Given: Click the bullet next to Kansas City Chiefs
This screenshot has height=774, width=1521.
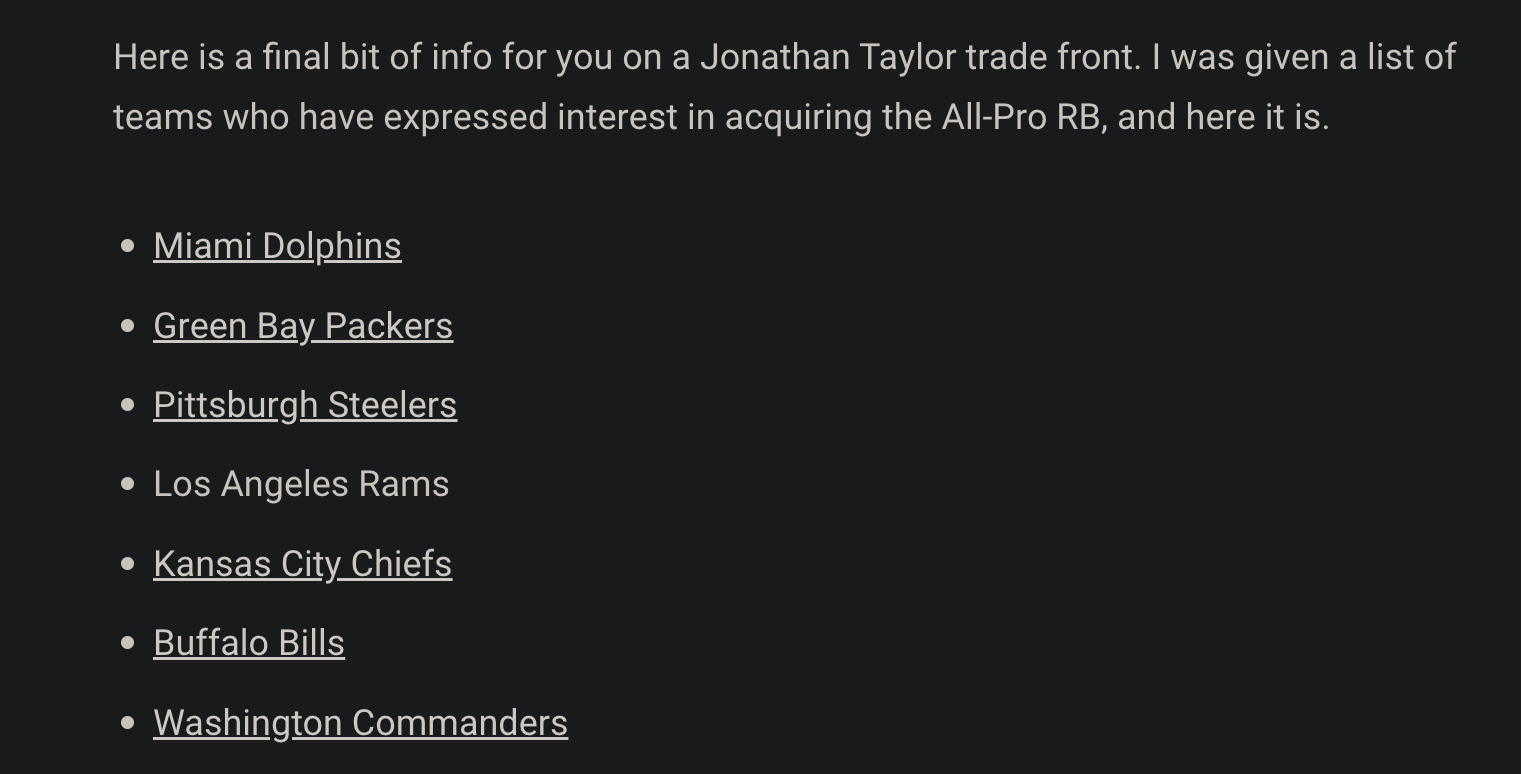Looking at the screenshot, I should click(x=127, y=564).
